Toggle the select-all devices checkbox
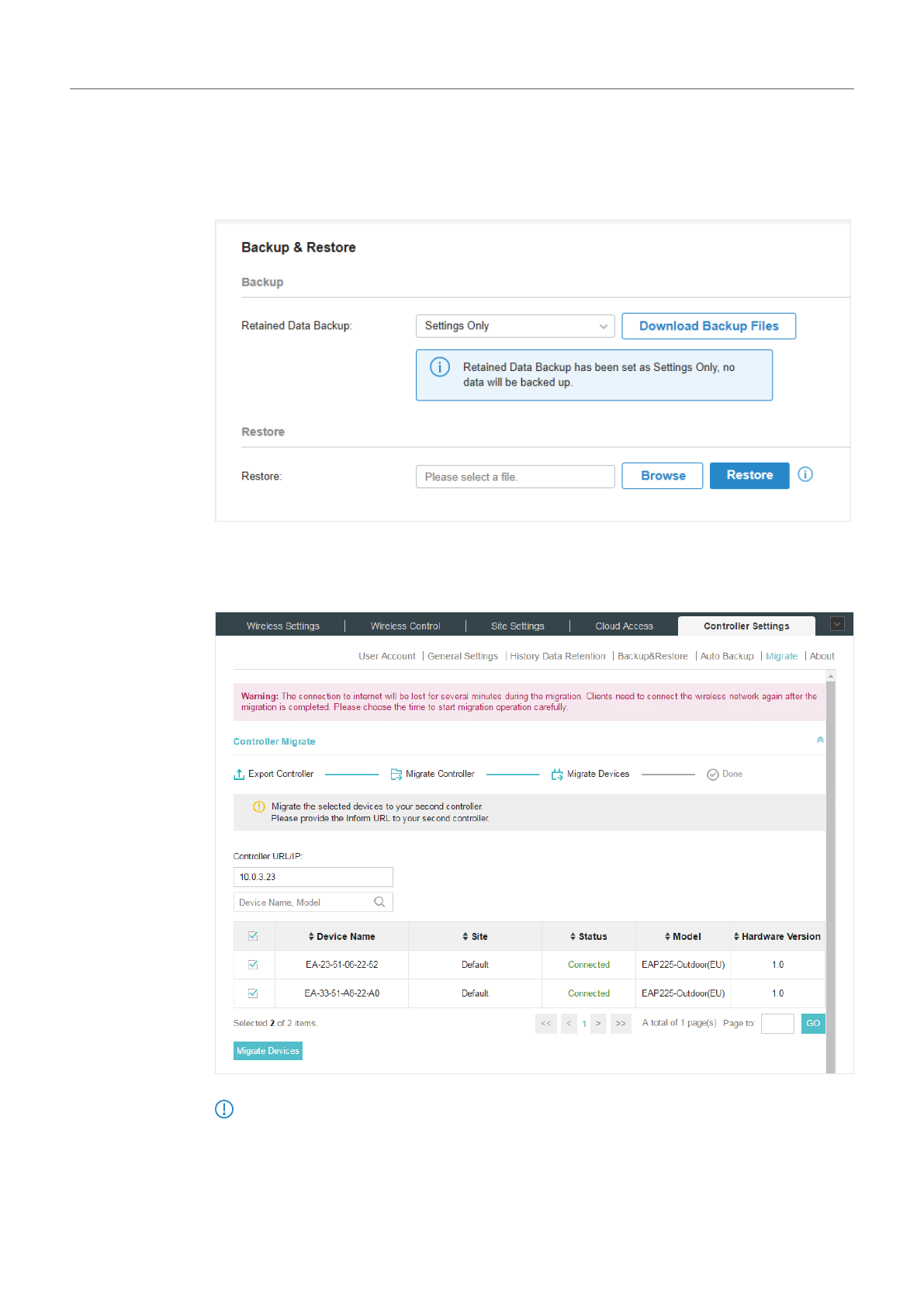 point(253,936)
